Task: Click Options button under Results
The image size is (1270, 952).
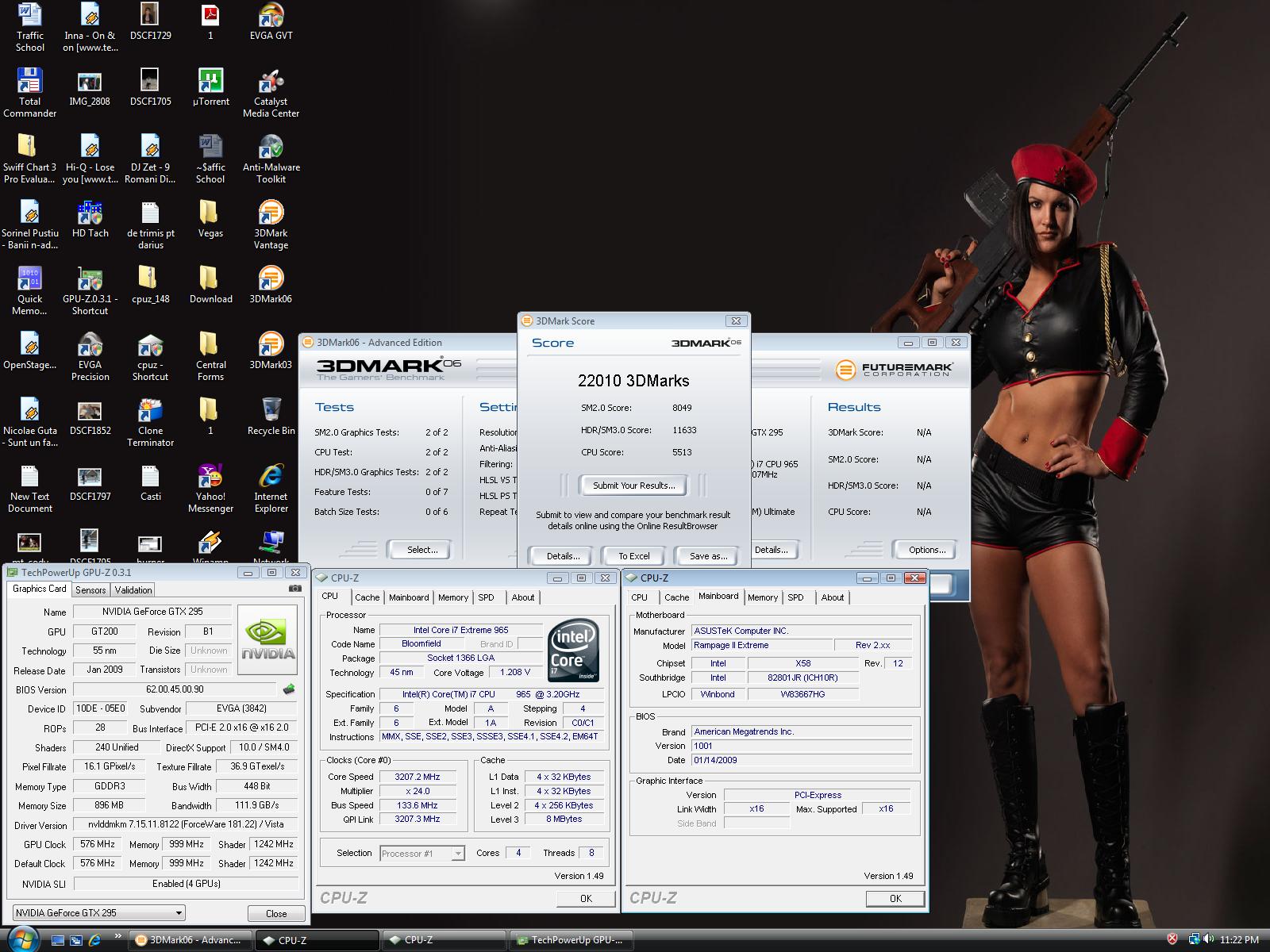Action: pyautogui.click(x=926, y=549)
